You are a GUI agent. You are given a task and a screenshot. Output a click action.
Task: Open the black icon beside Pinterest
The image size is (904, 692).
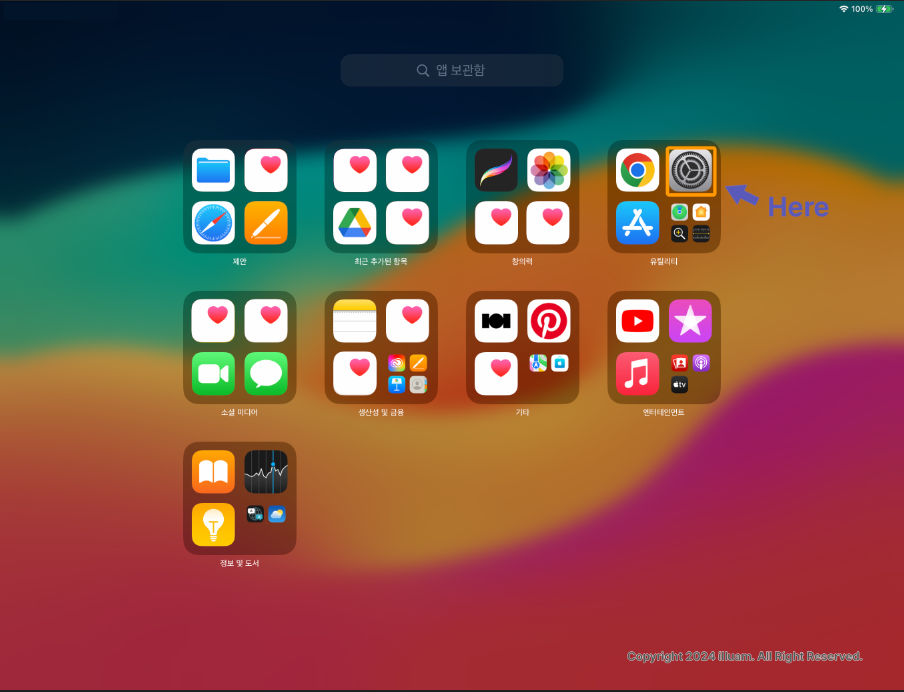(496, 321)
